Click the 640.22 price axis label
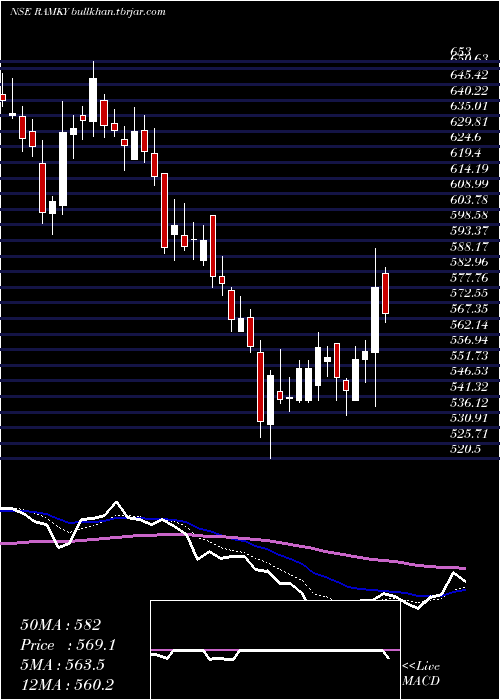This screenshot has height=700, width=500. tap(469, 91)
